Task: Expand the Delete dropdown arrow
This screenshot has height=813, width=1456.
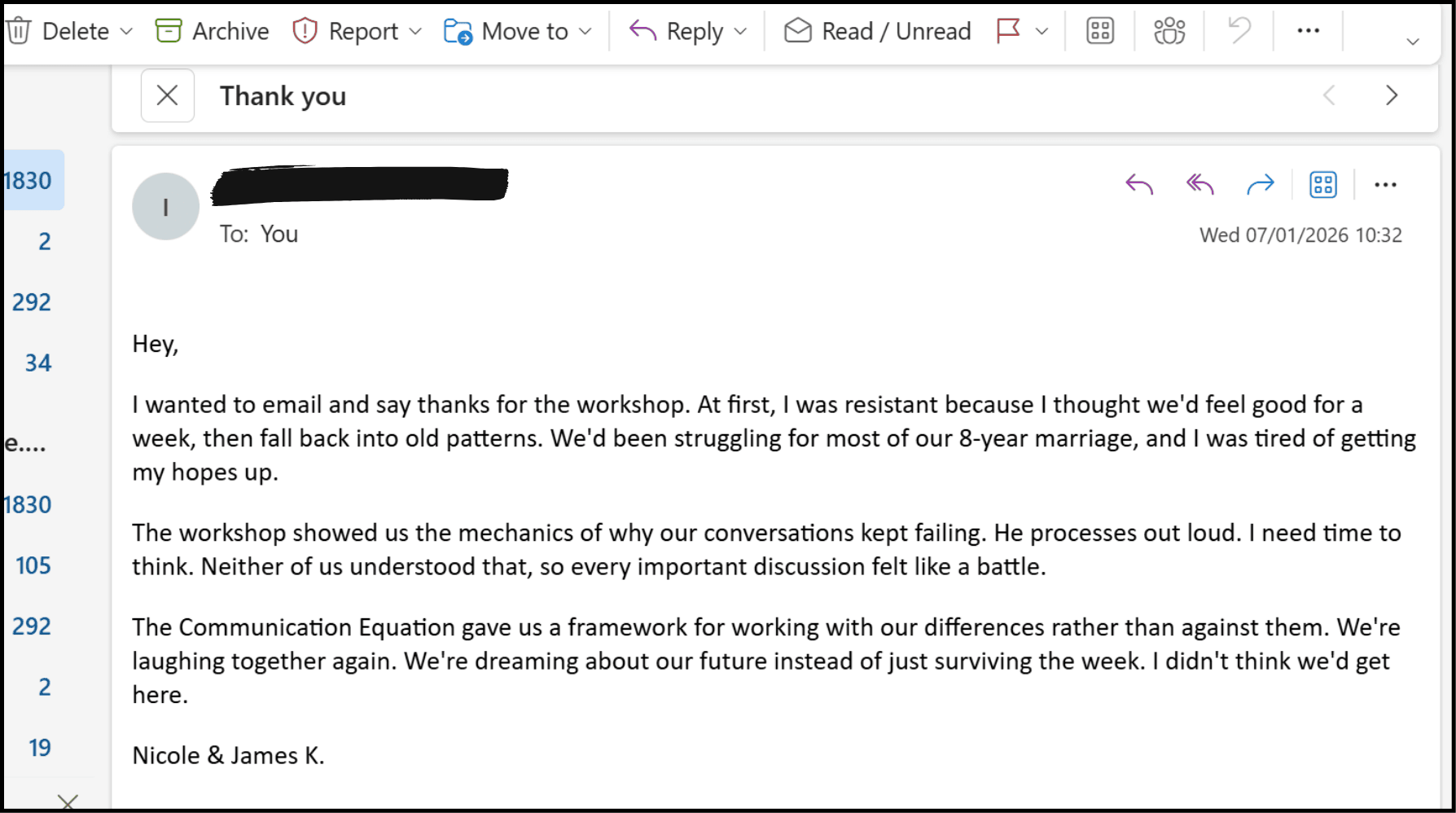Action: [126, 31]
